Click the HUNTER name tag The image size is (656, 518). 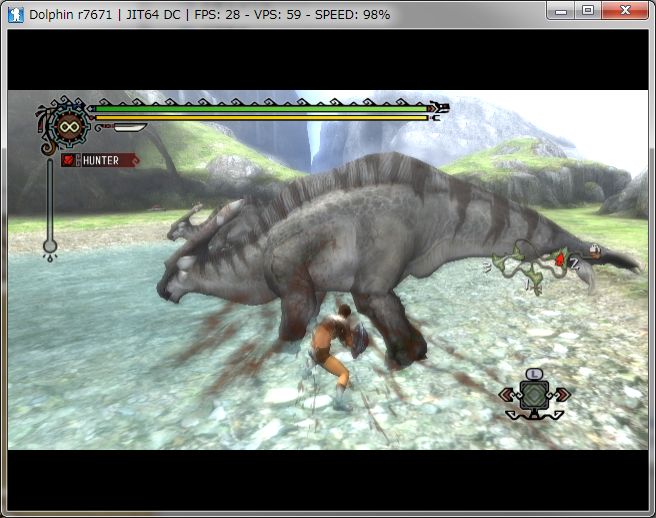pos(100,160)
